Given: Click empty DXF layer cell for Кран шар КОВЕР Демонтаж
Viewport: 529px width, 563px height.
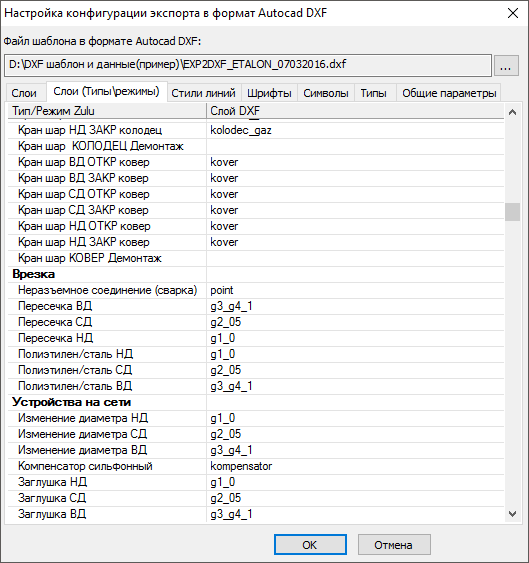Looking at the screenshot, I should [x=355, y=258].
